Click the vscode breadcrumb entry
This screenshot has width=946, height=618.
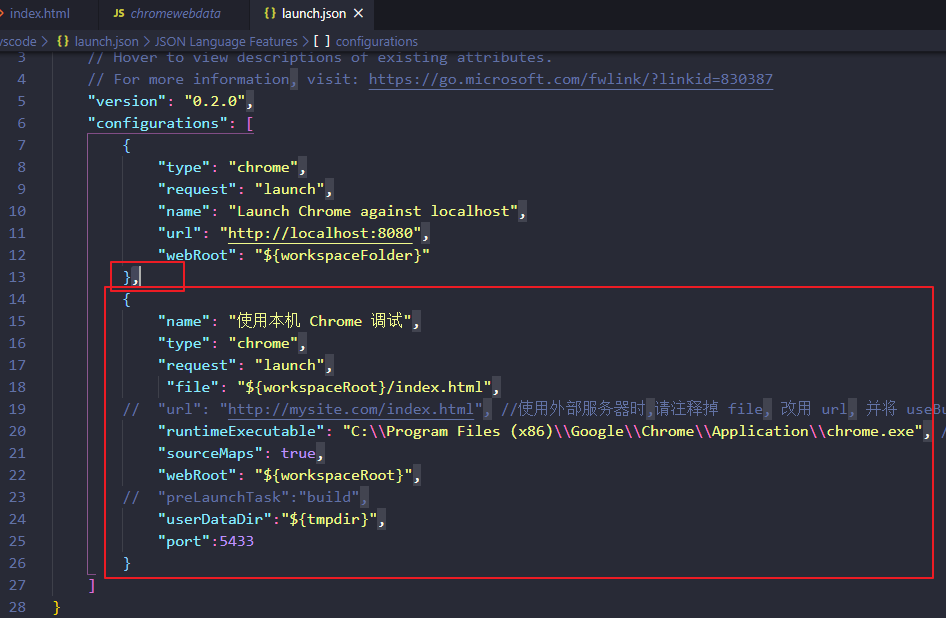[x=18, y=41]
